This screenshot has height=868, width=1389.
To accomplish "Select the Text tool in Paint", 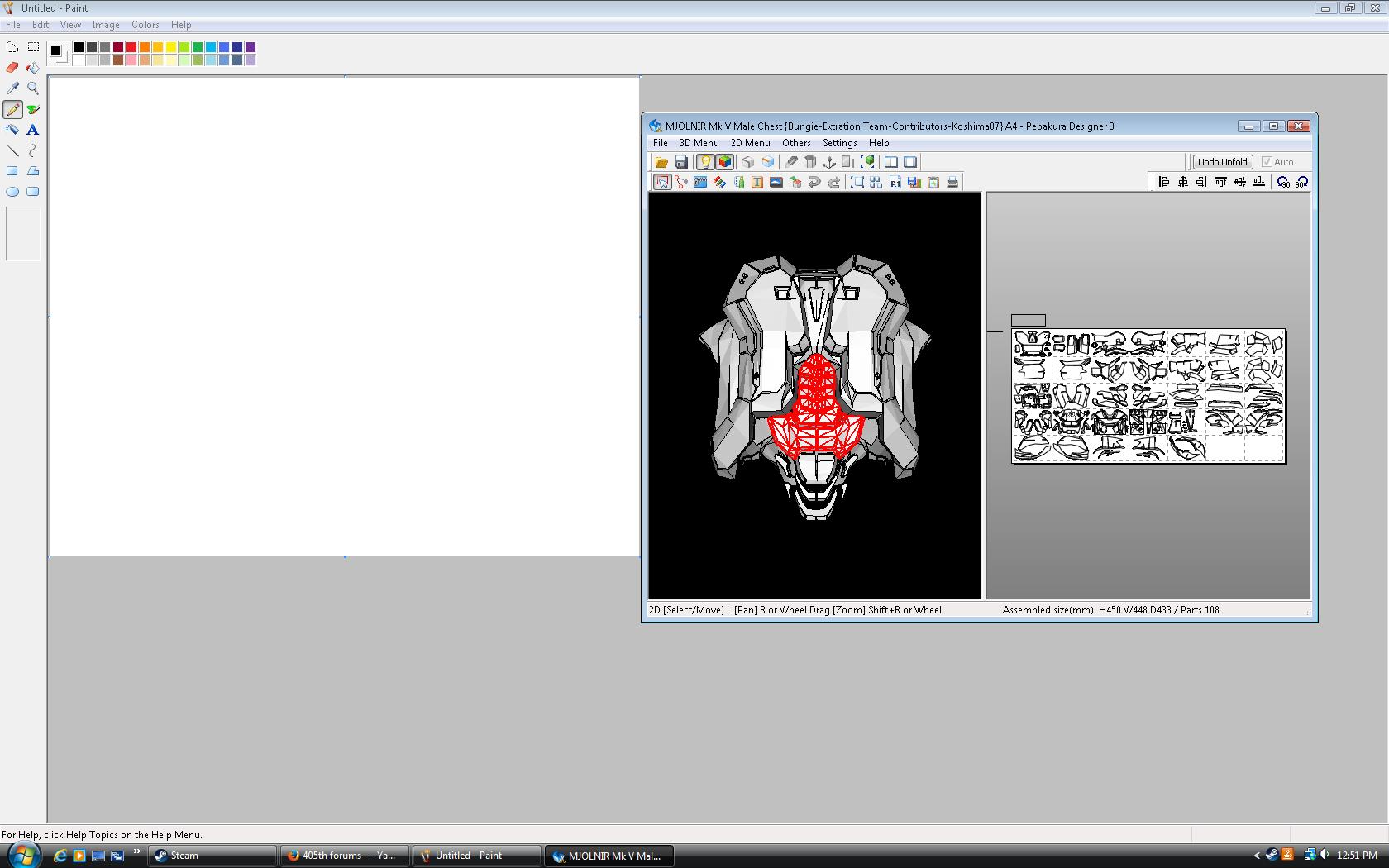I will pyautogui.click(x=33, y=130).
